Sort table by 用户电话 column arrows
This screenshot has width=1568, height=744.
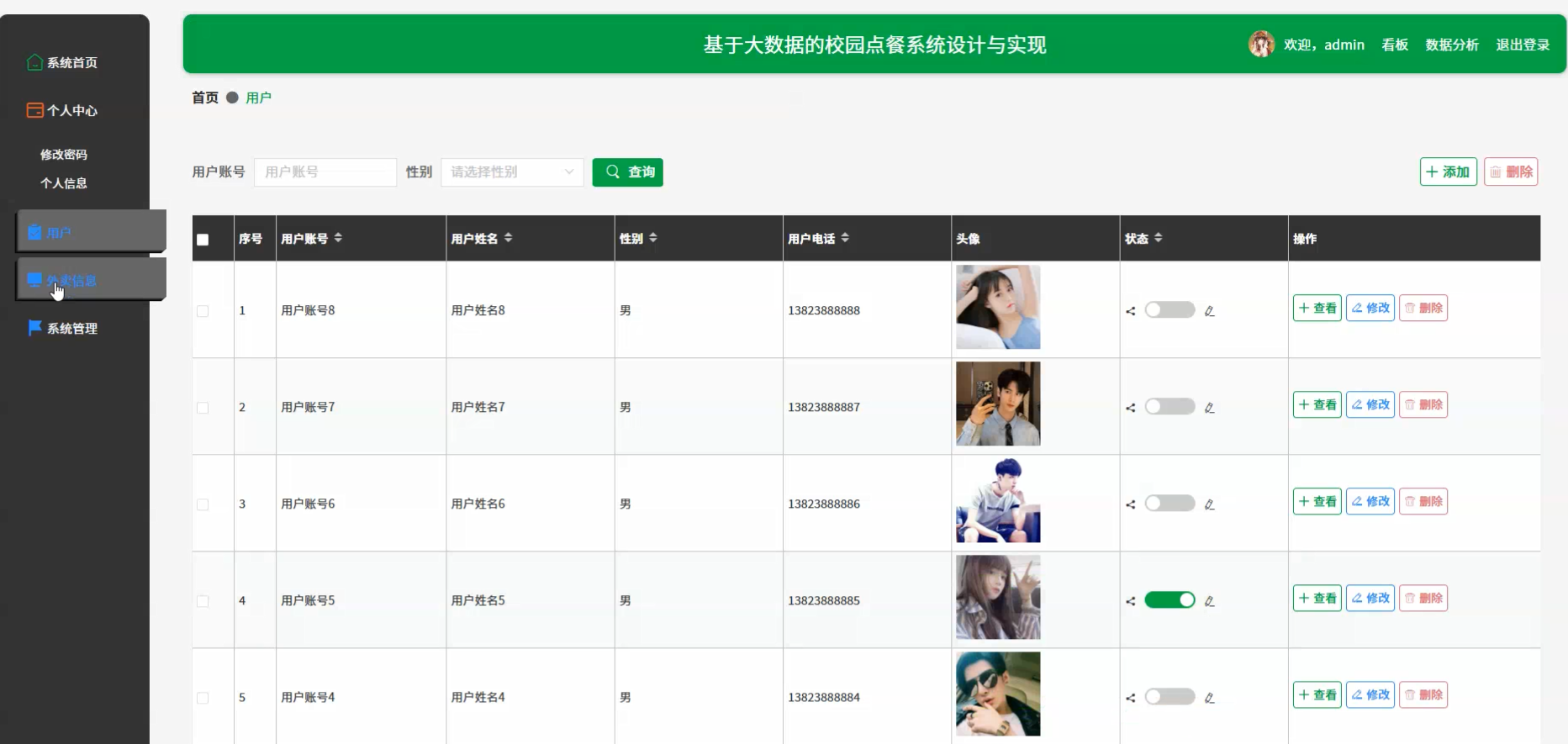[845, 238]
